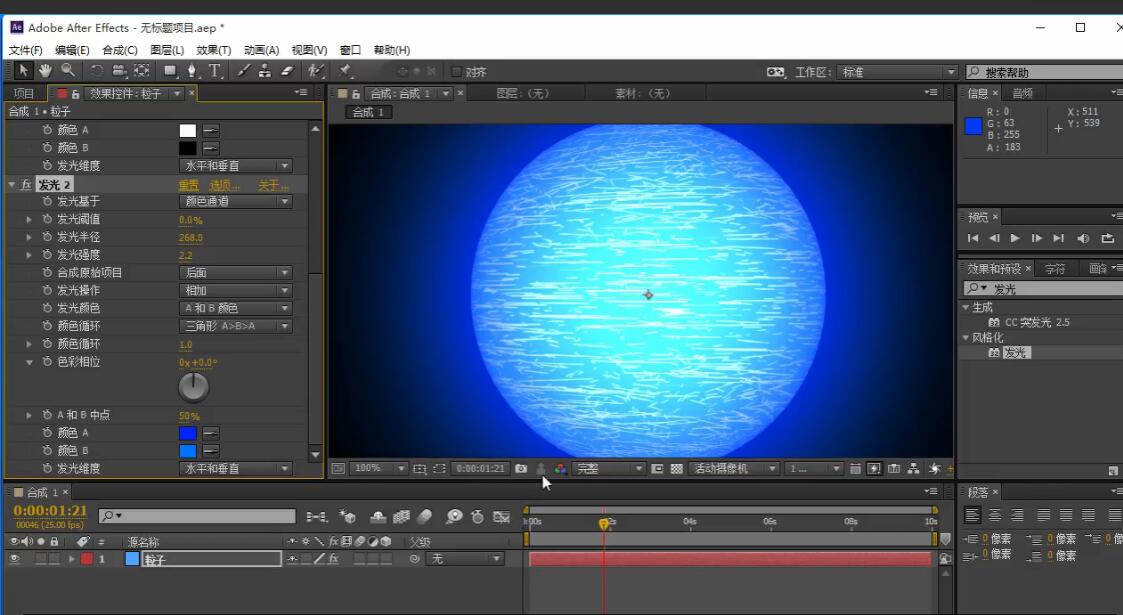This screenshot has width=1123, height=615.
Task: Select the Horizontal Type tool
Action: point(214,71)
